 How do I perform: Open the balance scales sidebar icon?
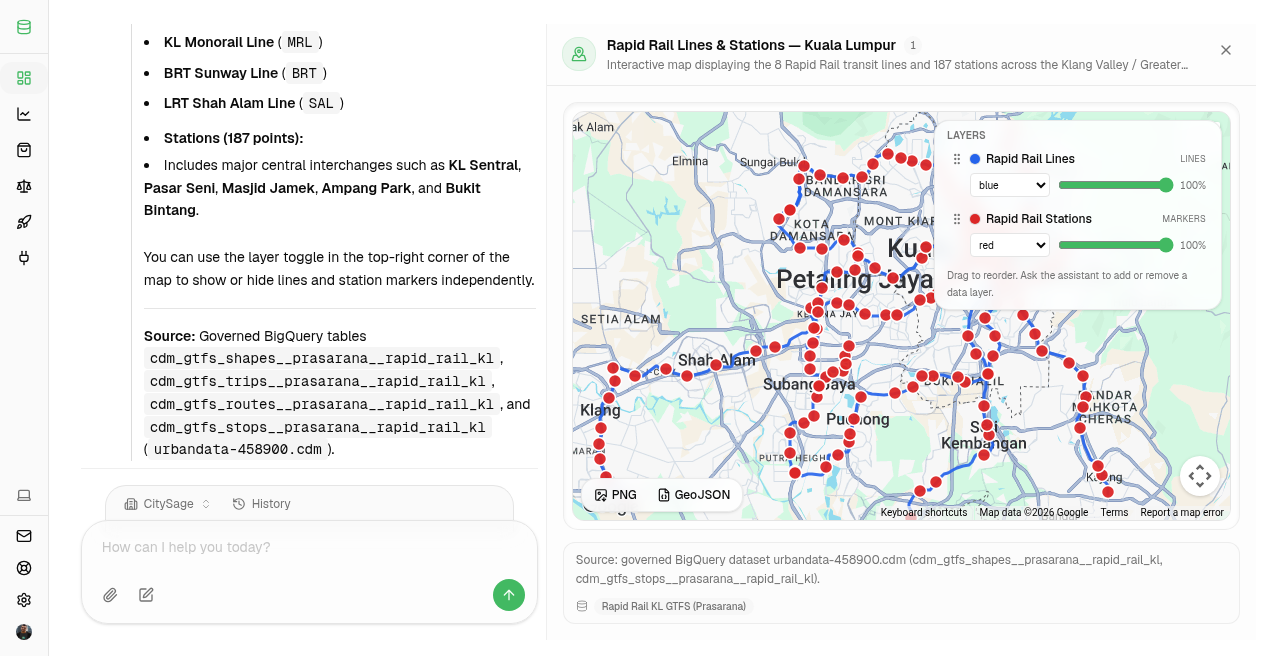pyautogui.click(x=24, y=186)
